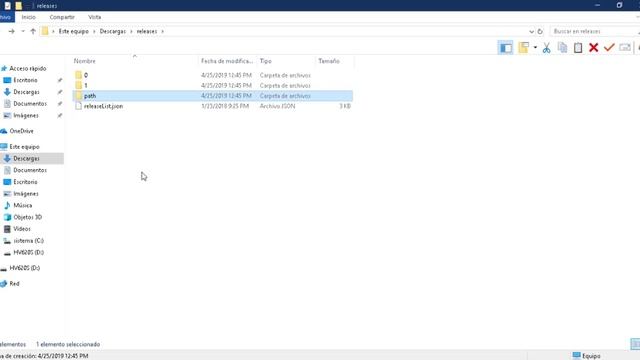Open the folder options toolbar icon
This screenshot has height=360, width=640.
[x=523, y=48]
